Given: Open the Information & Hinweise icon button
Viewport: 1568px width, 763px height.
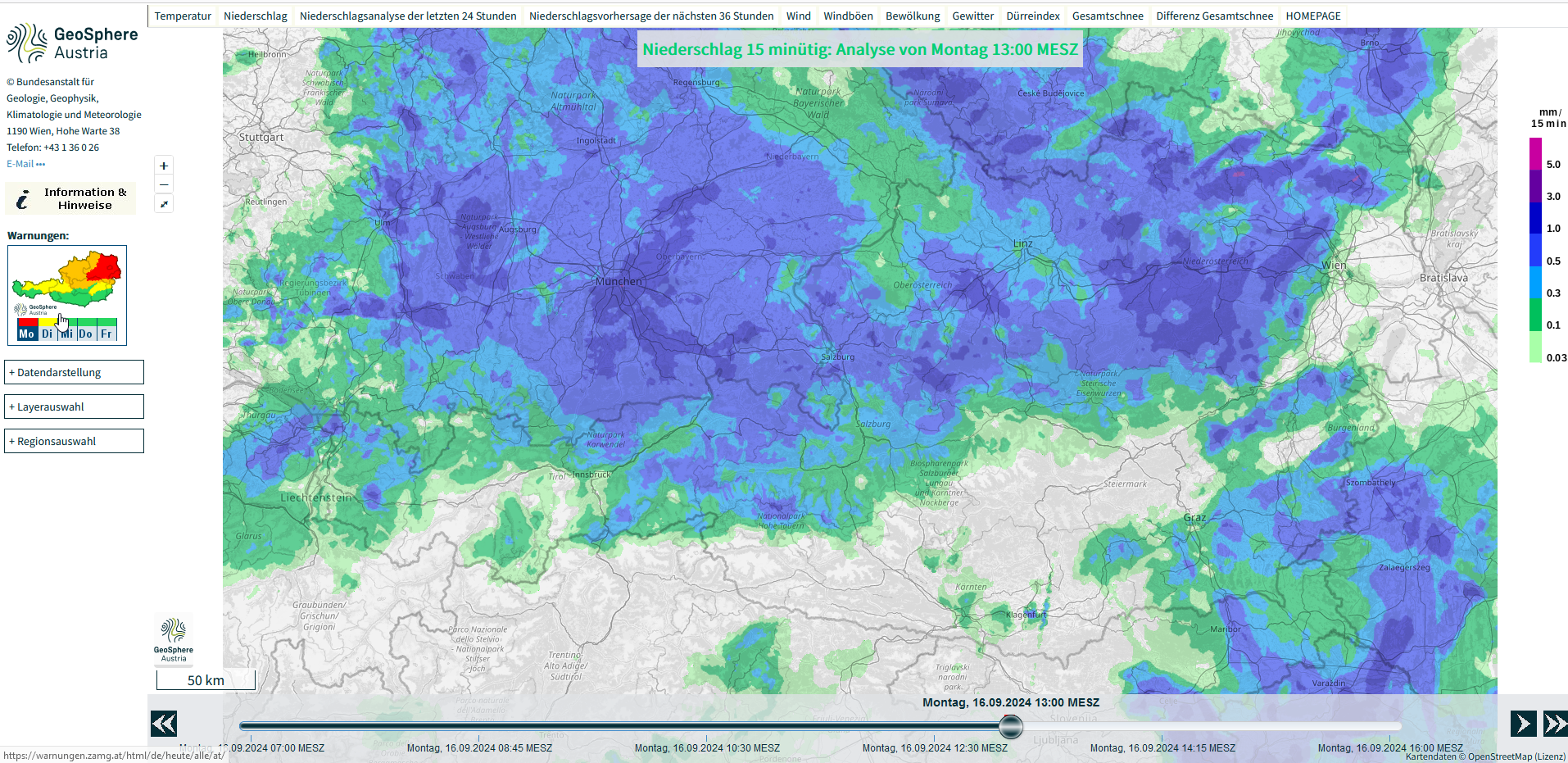Looking at the screenshot, I should [x=71, y=198].
